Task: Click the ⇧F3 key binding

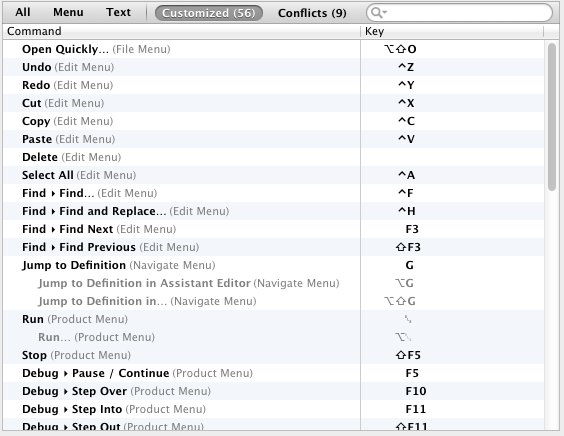Action: tap(408, 247)
